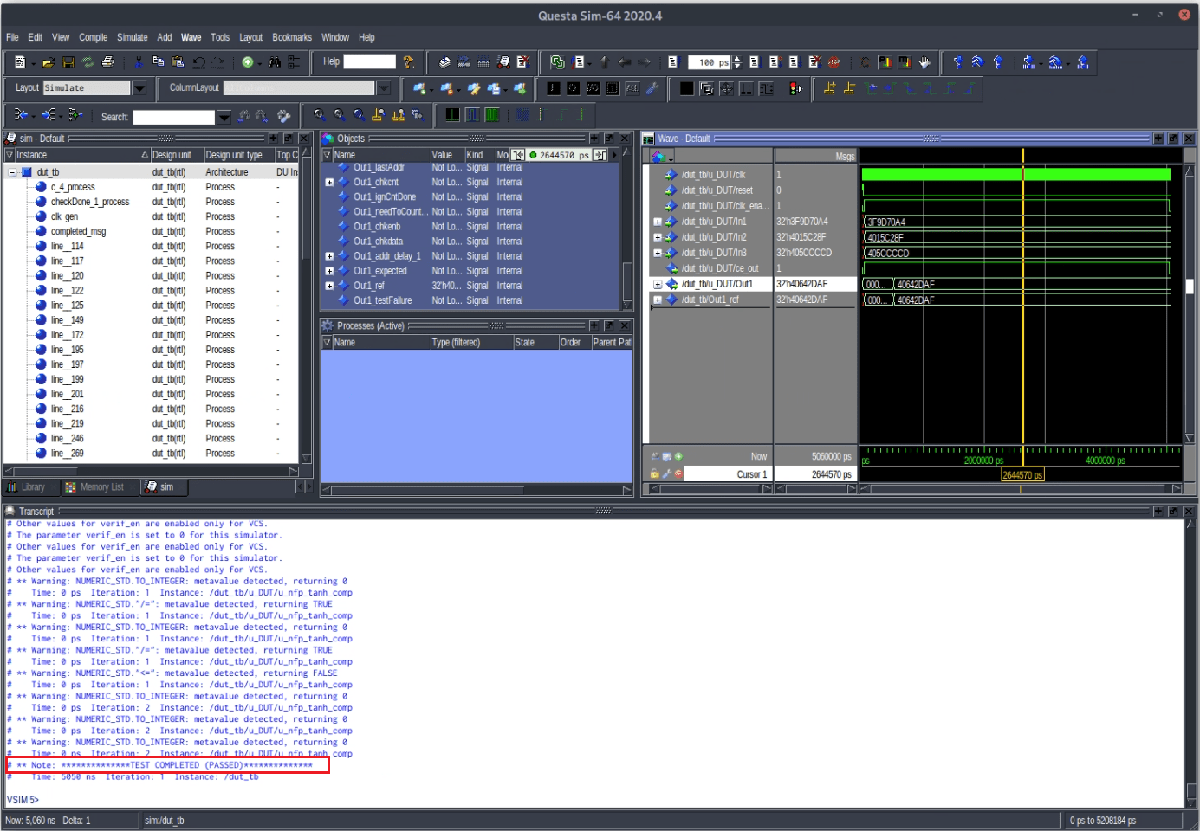Click the undock button on the Transcript pane

[1172, 511]
